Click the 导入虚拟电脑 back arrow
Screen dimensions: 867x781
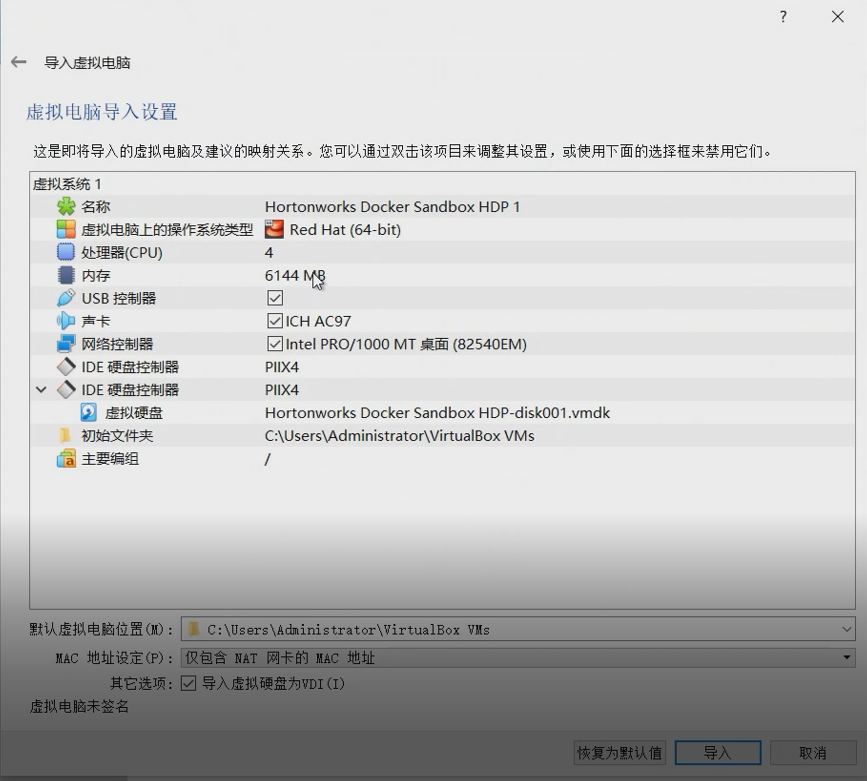[18, 61]
